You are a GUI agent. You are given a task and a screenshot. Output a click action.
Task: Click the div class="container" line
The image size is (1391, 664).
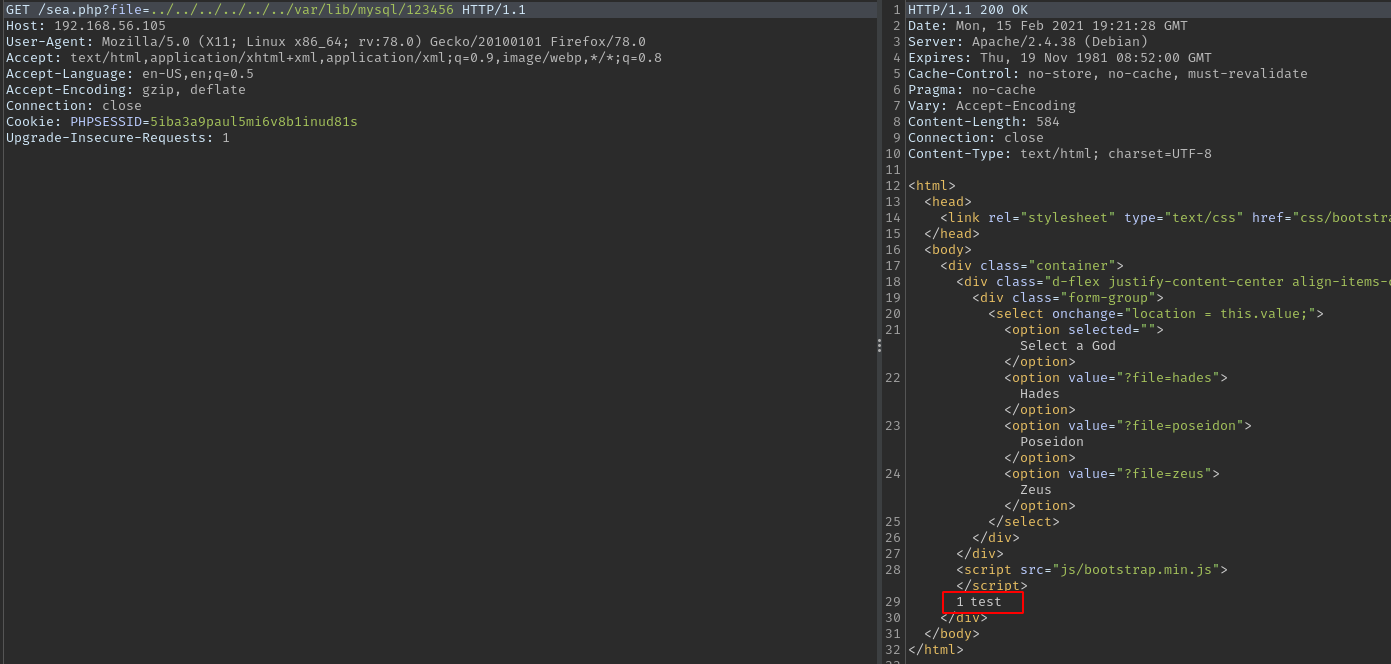1032,266
